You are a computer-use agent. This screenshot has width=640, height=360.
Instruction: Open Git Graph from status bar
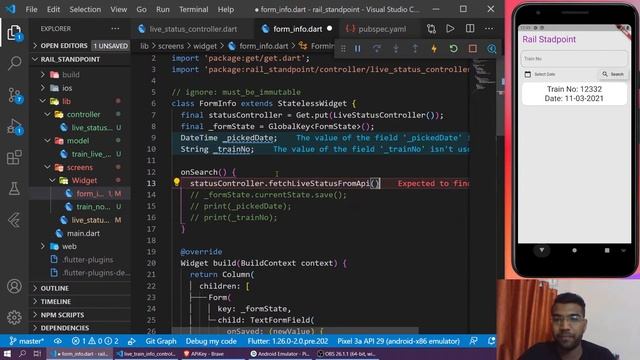[x=161, y=341]
